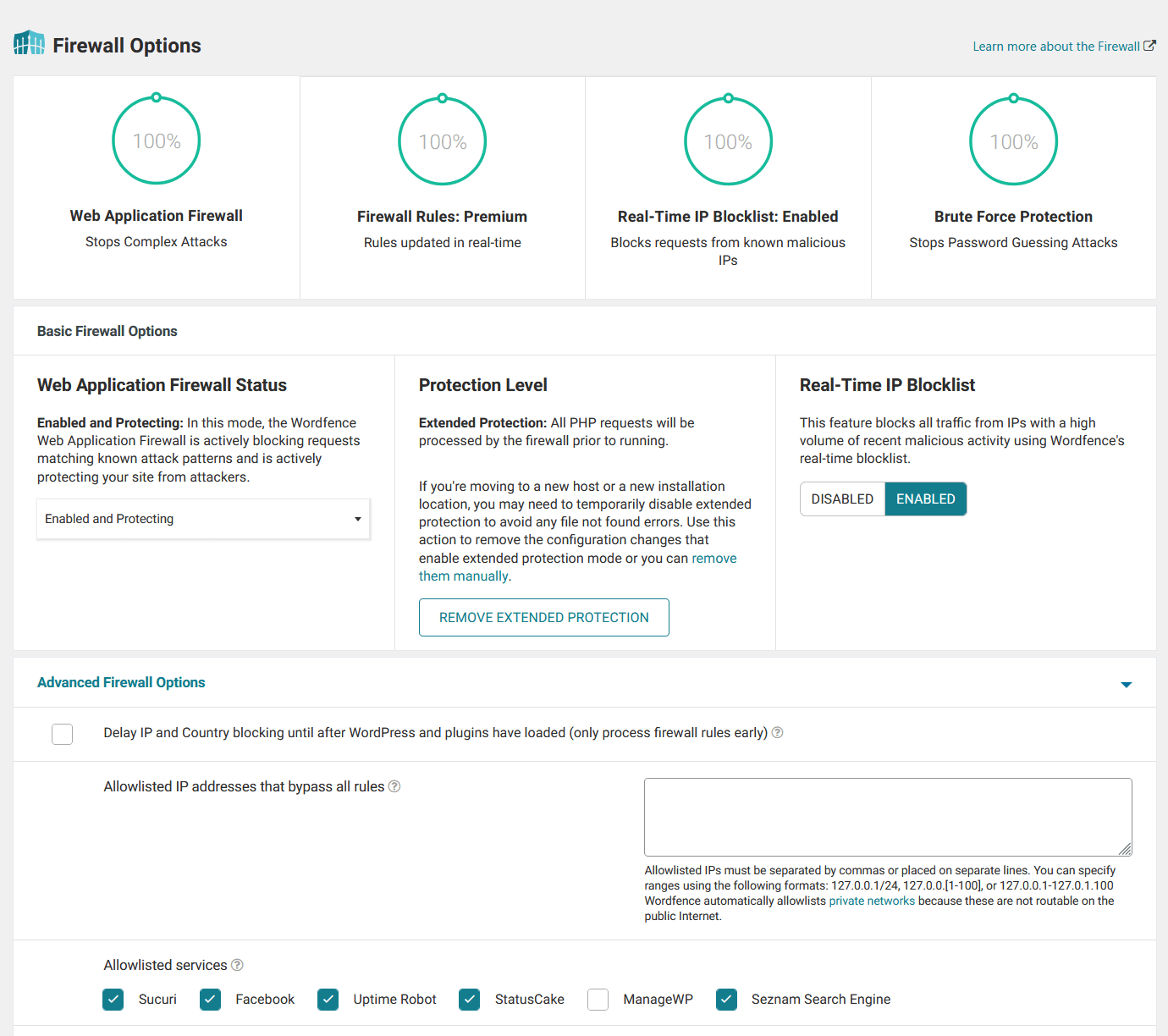Click the Firewall Rules Premium status circle

pyautogui.click(x=442, y=140)
